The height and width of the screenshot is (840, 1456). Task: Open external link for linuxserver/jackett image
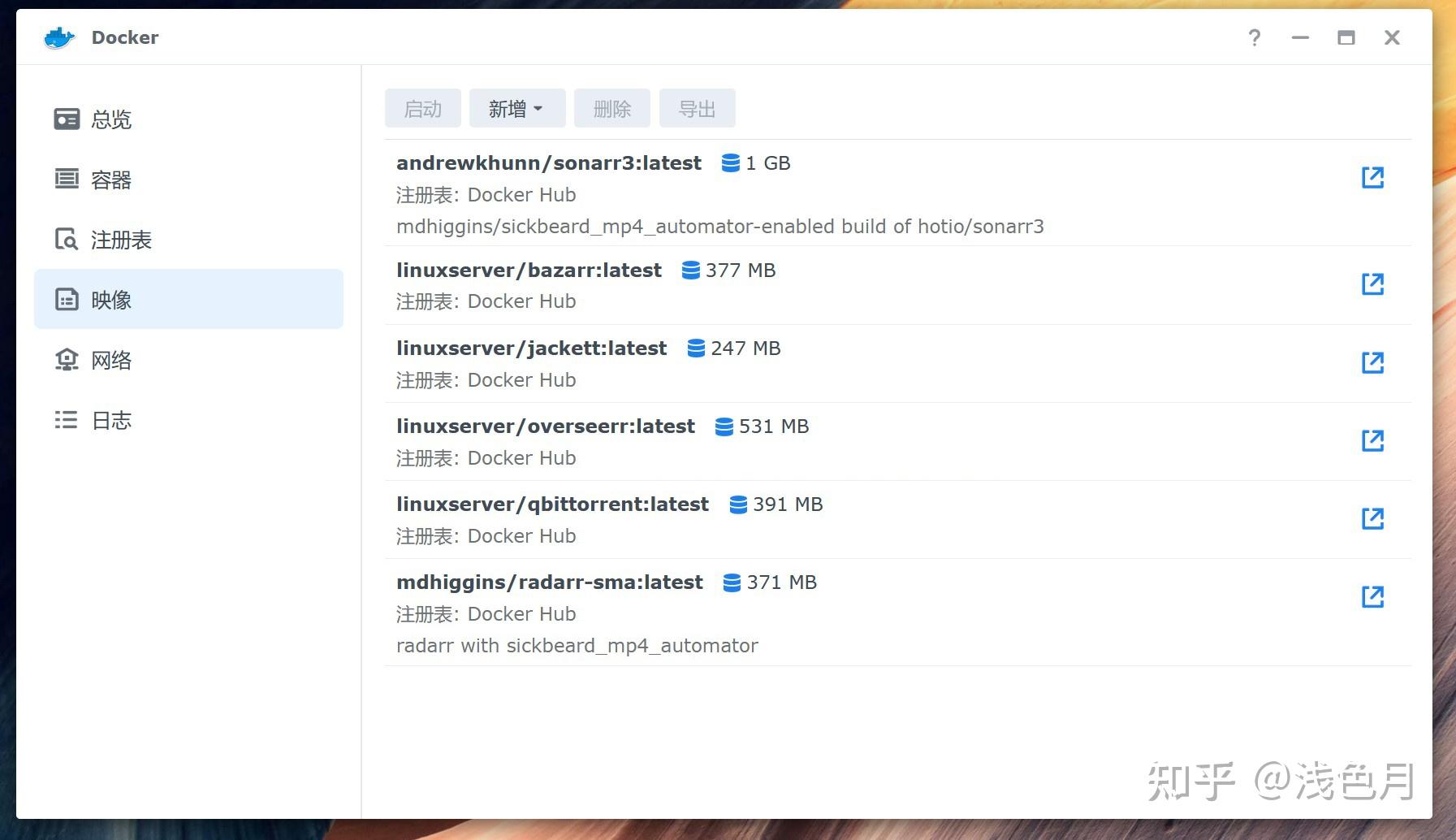tap(1372, 362)
